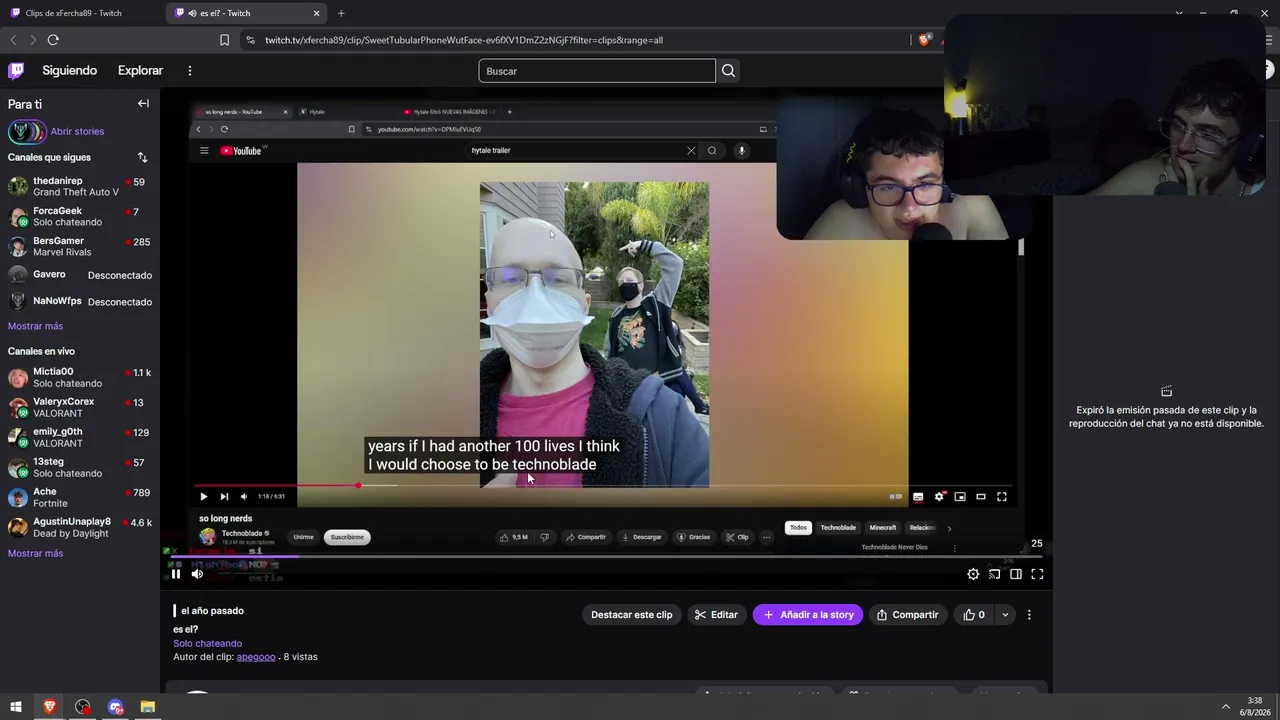Click the search magnifier button
1280x720 pixels.
click(728, 71)
